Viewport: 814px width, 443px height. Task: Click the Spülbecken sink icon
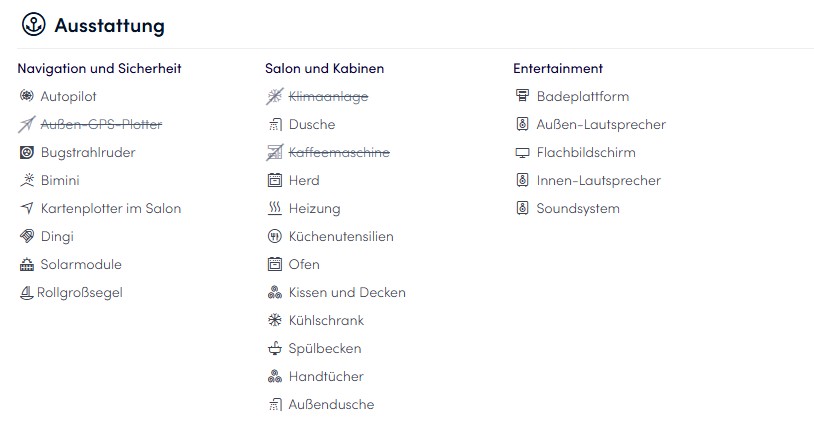(275, 349)
